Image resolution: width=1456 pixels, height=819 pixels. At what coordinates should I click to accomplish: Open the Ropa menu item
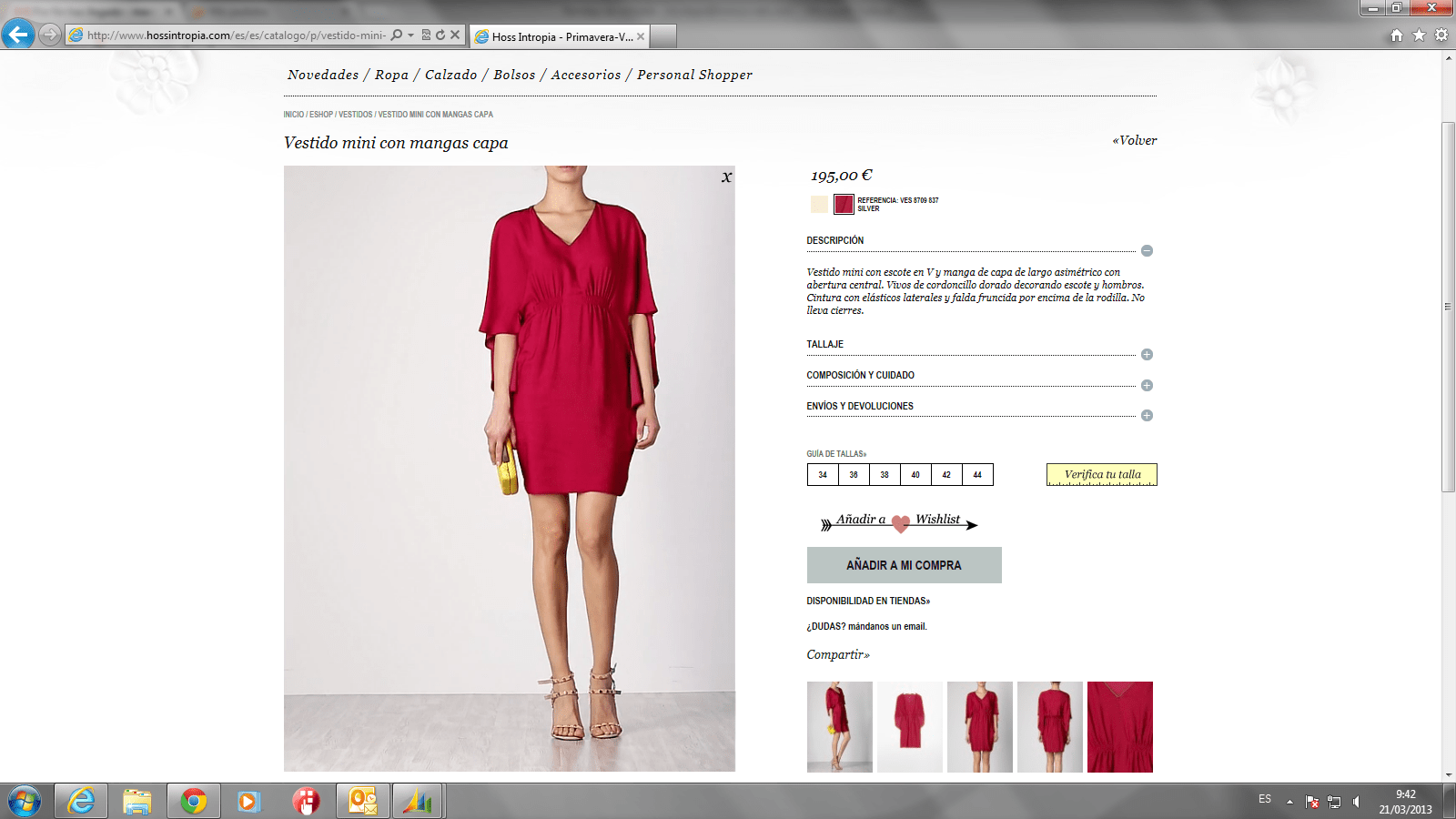(x=391, y=75)
